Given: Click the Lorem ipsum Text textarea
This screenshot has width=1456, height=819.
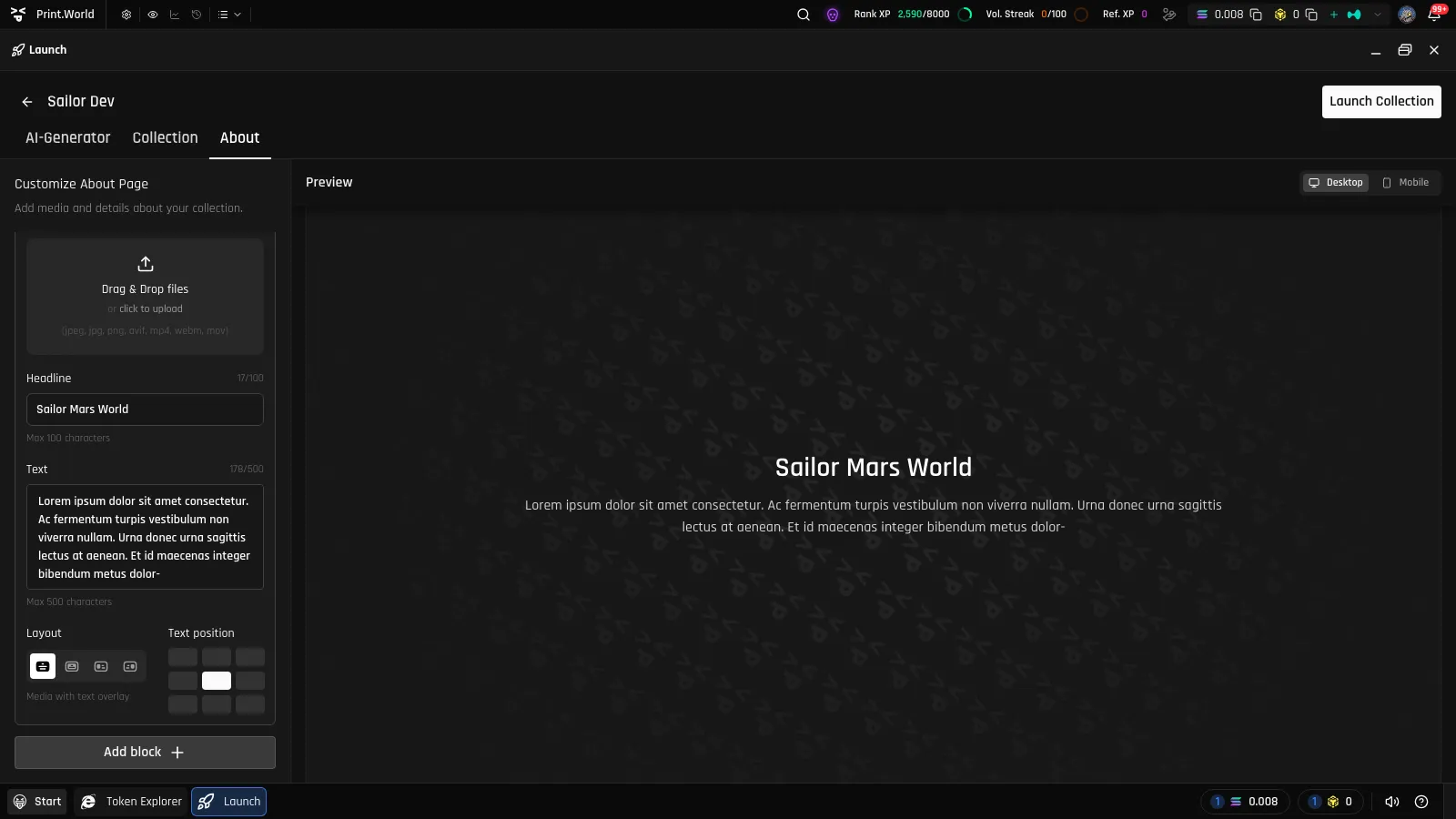Looking at the screenshot, I should tap(145, 537).
